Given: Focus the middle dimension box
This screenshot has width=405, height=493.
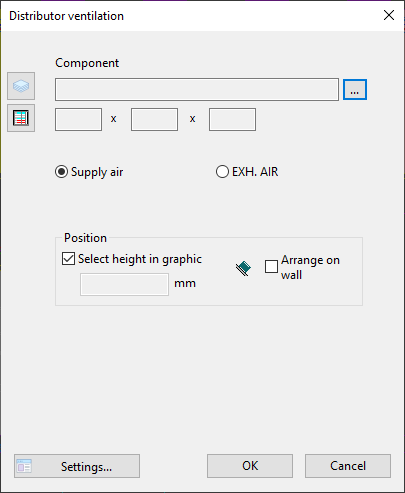Looking at the screenshot, I should point(154,119).
